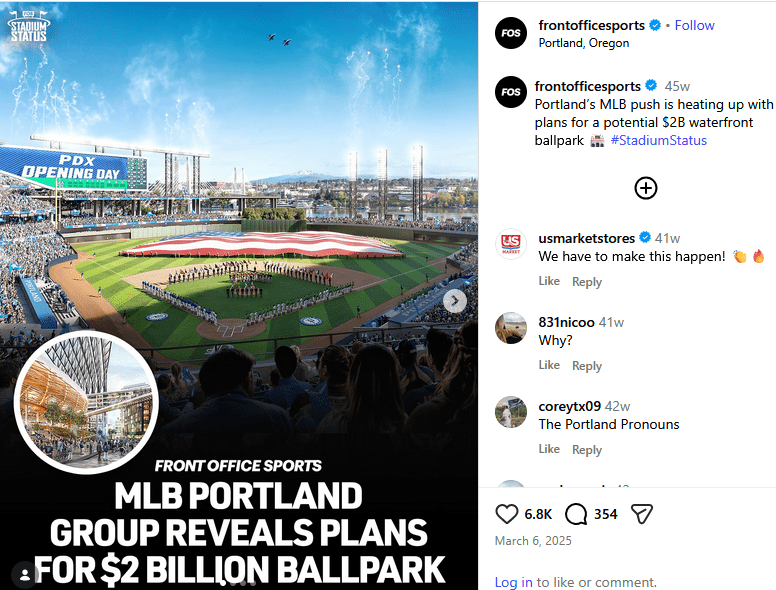The height and width of the screenshot is (590, 776).
Task: Click the tagged people icon on photo
Action: 23,573
